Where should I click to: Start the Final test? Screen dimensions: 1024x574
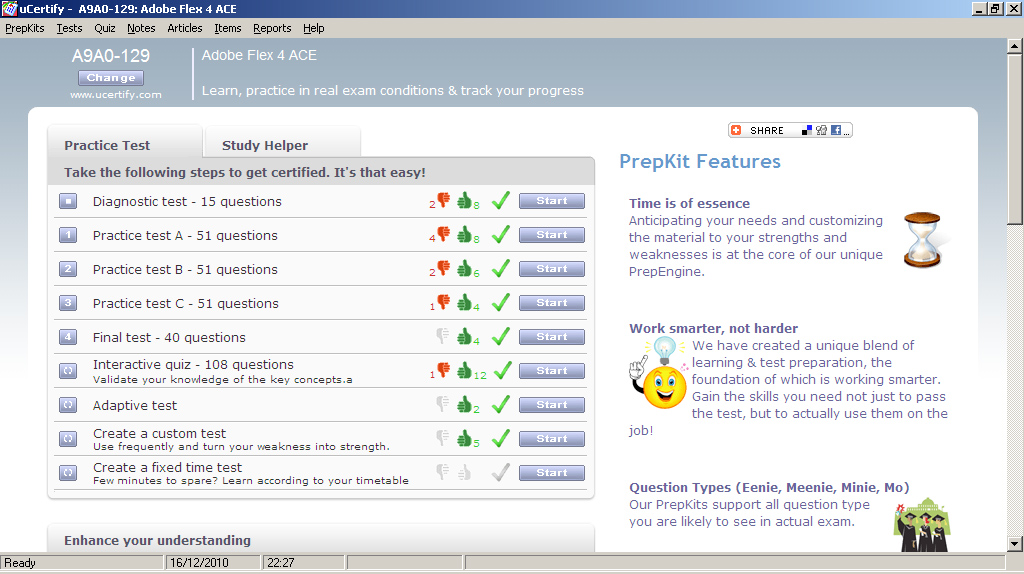[x=552, y=337]
